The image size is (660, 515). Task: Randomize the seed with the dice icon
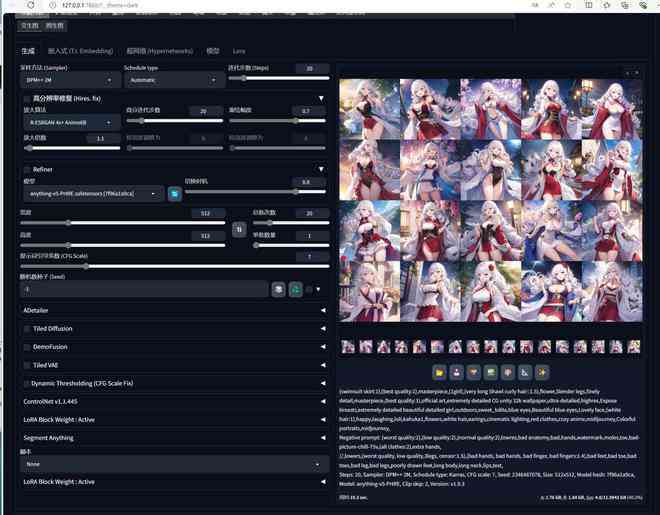tap(278, 289)
